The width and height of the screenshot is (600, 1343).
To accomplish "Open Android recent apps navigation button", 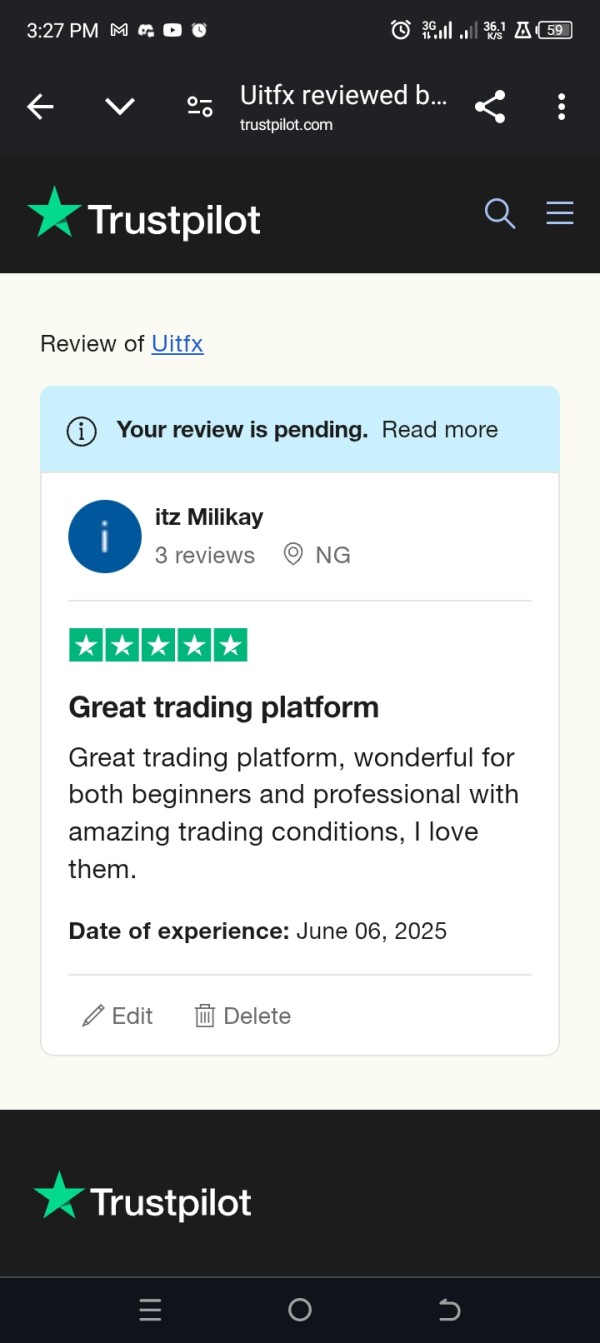I will click(150, 1310).
